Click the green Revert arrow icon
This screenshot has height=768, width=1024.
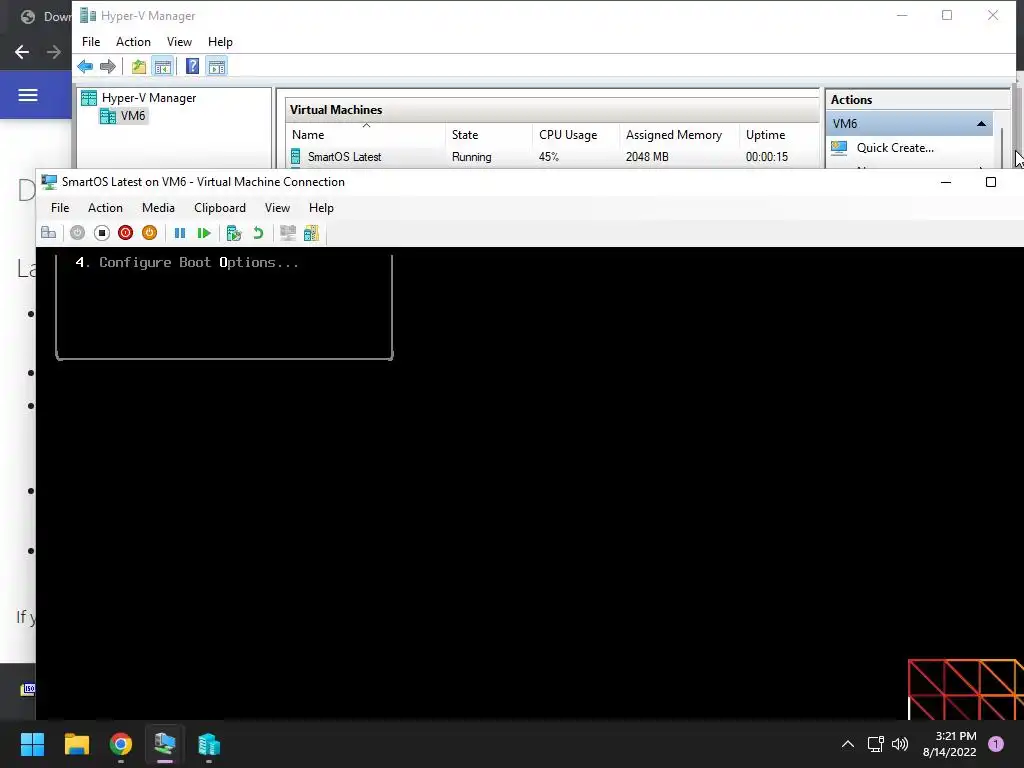pyautogui.click(x=258, y=232)
